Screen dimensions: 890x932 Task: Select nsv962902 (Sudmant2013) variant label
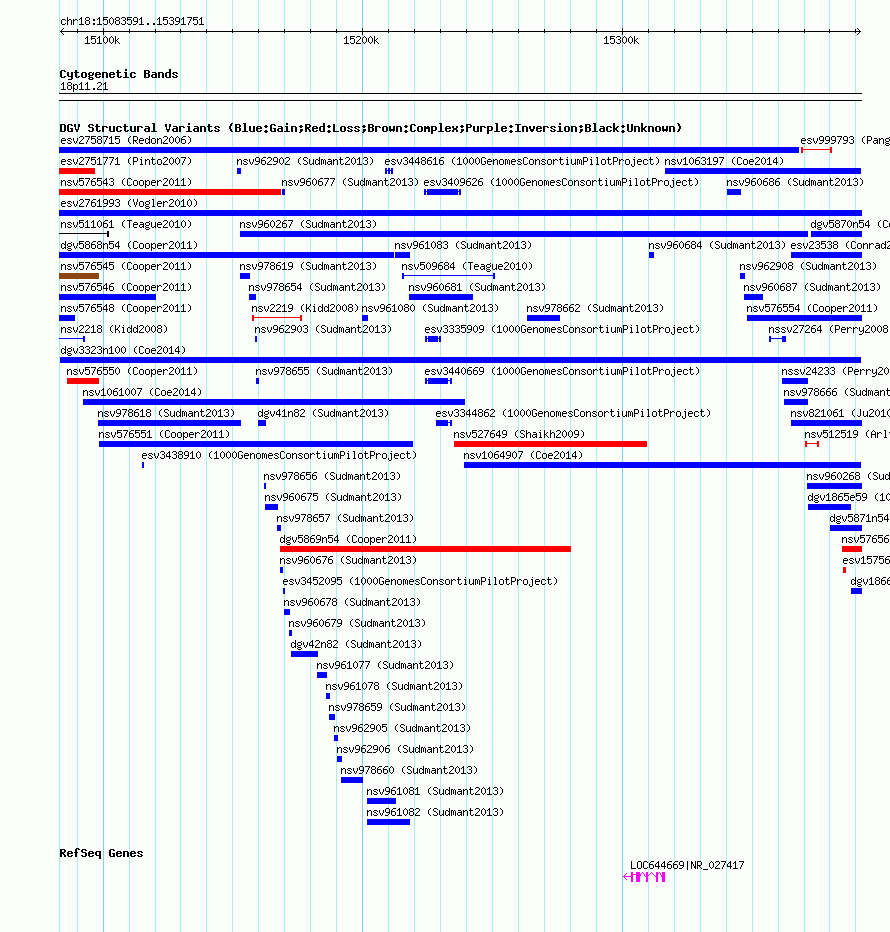pos(305,161)
